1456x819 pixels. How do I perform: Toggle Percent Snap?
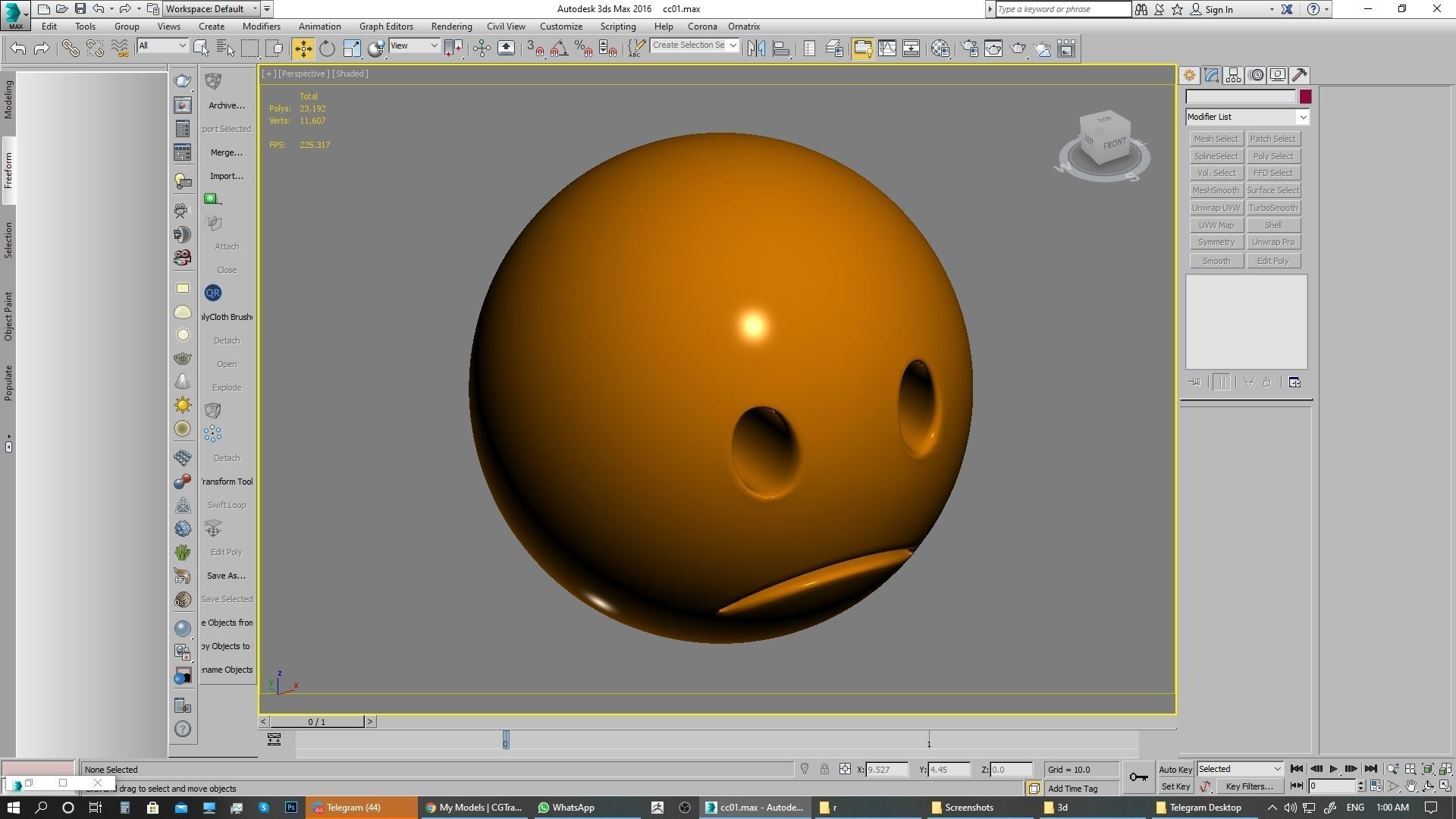tap(583, 49)
